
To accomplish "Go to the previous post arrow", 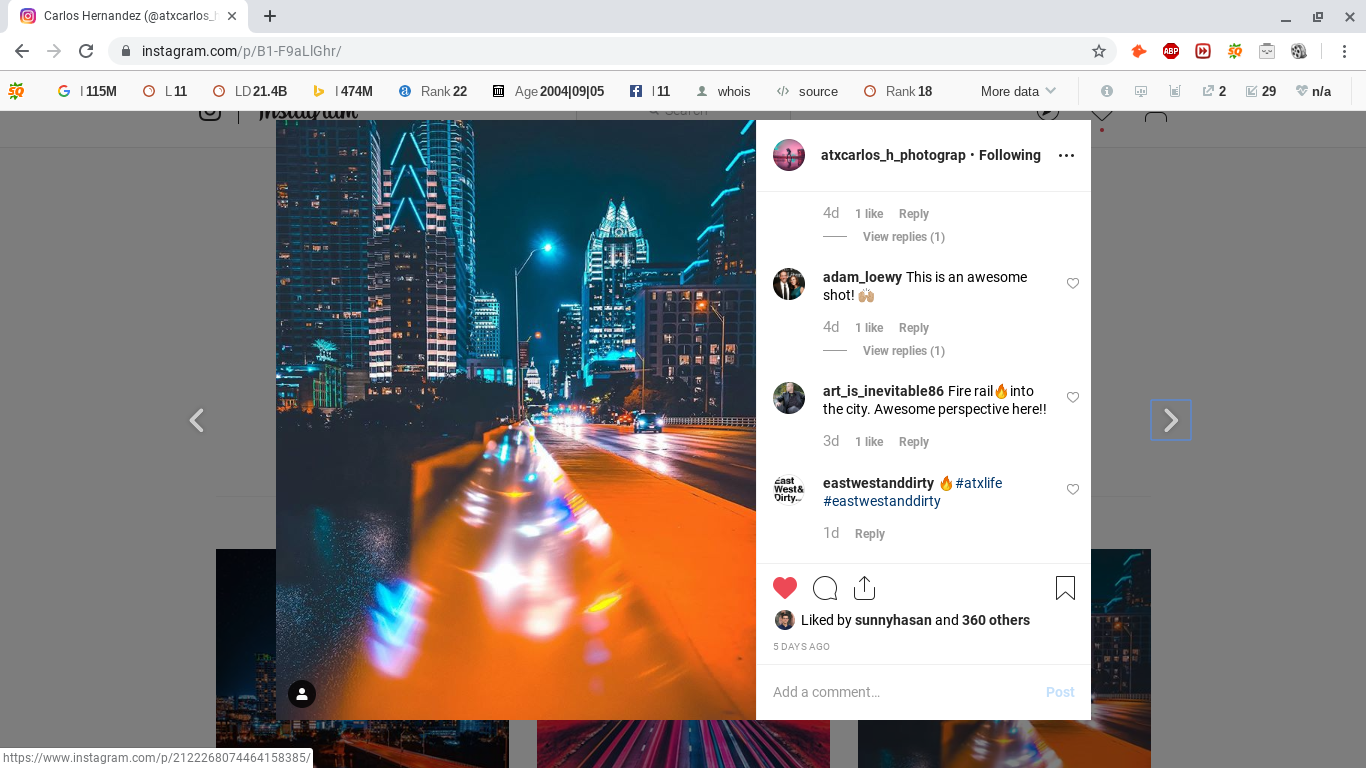I will pyautogui.click(x=197, y=421).
